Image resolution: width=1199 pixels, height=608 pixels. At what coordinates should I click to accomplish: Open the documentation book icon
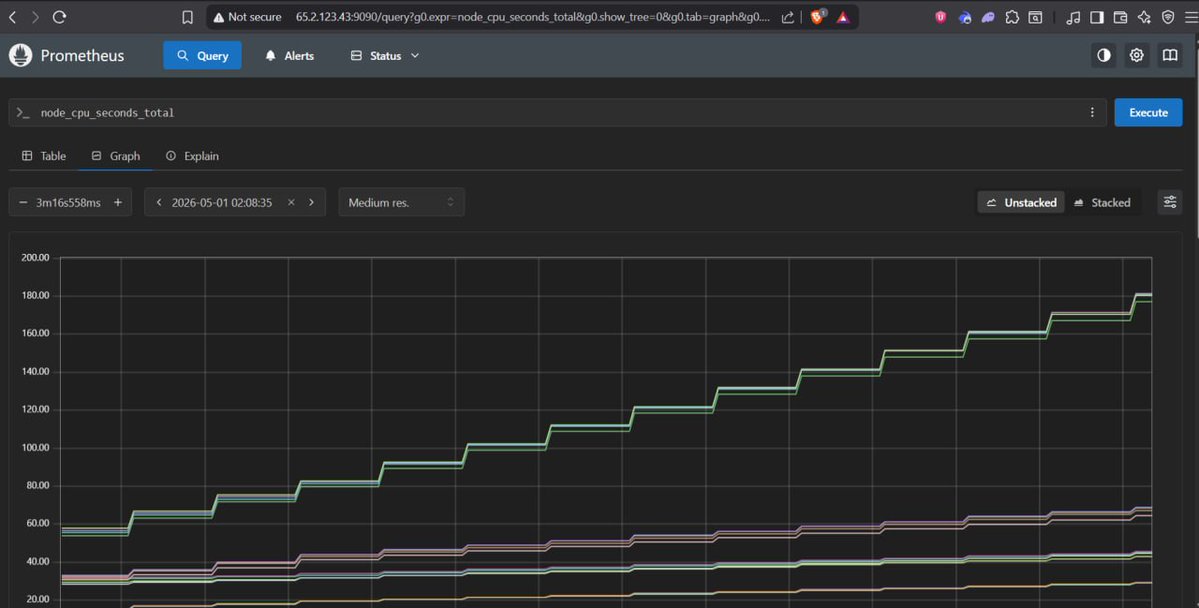(1170, 55)
